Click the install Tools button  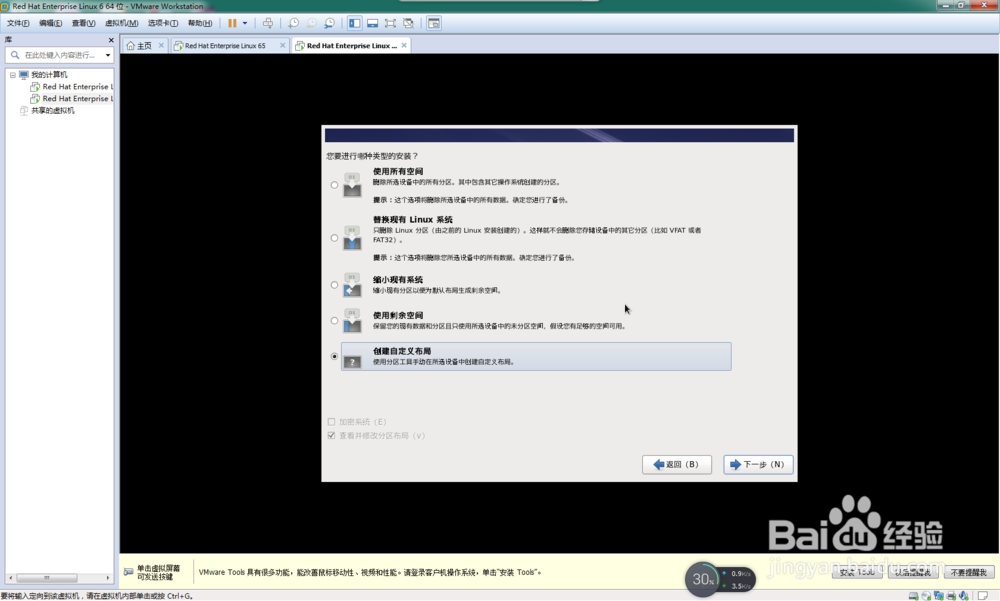(x=857, y=572)
